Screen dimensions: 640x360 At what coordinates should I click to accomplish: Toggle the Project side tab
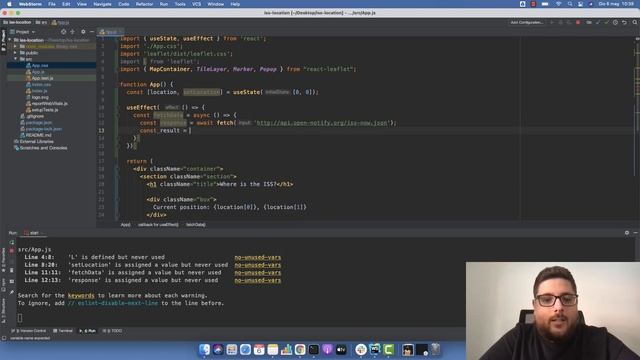3,41
